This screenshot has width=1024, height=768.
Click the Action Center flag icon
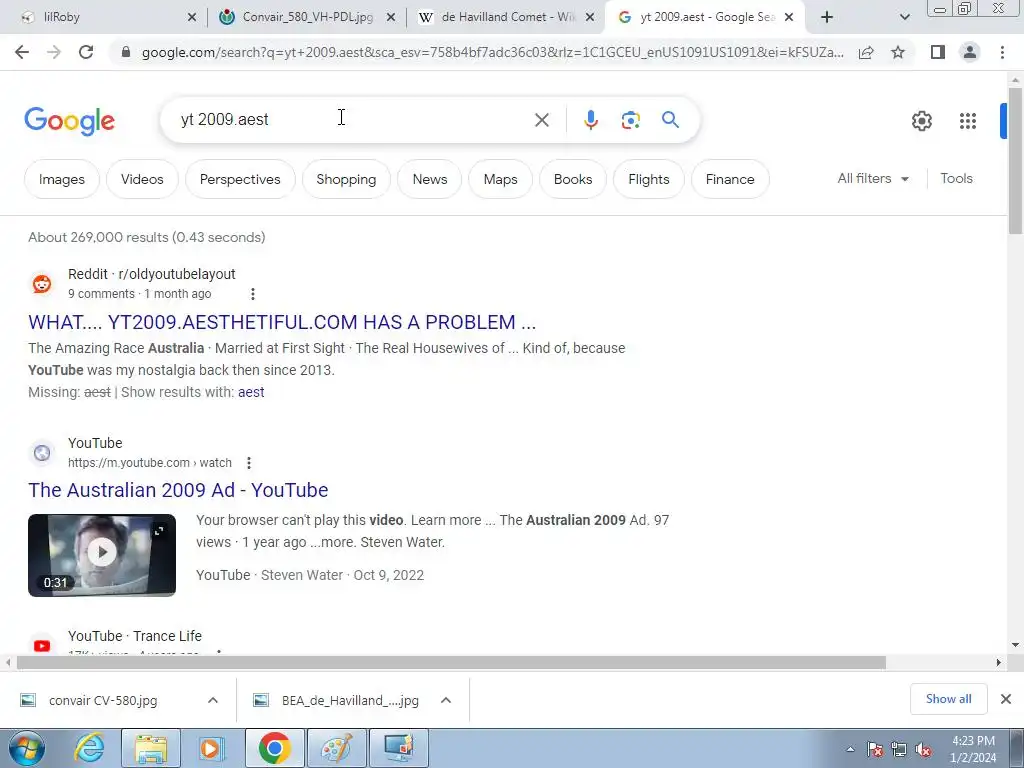pos(875,750)
